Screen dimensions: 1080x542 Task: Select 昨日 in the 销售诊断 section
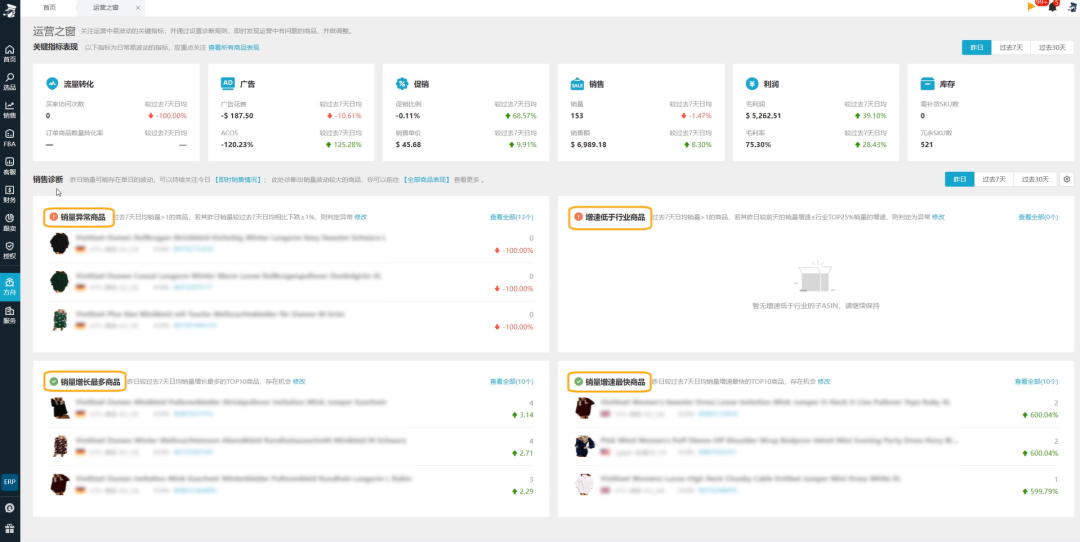[959, 179]
